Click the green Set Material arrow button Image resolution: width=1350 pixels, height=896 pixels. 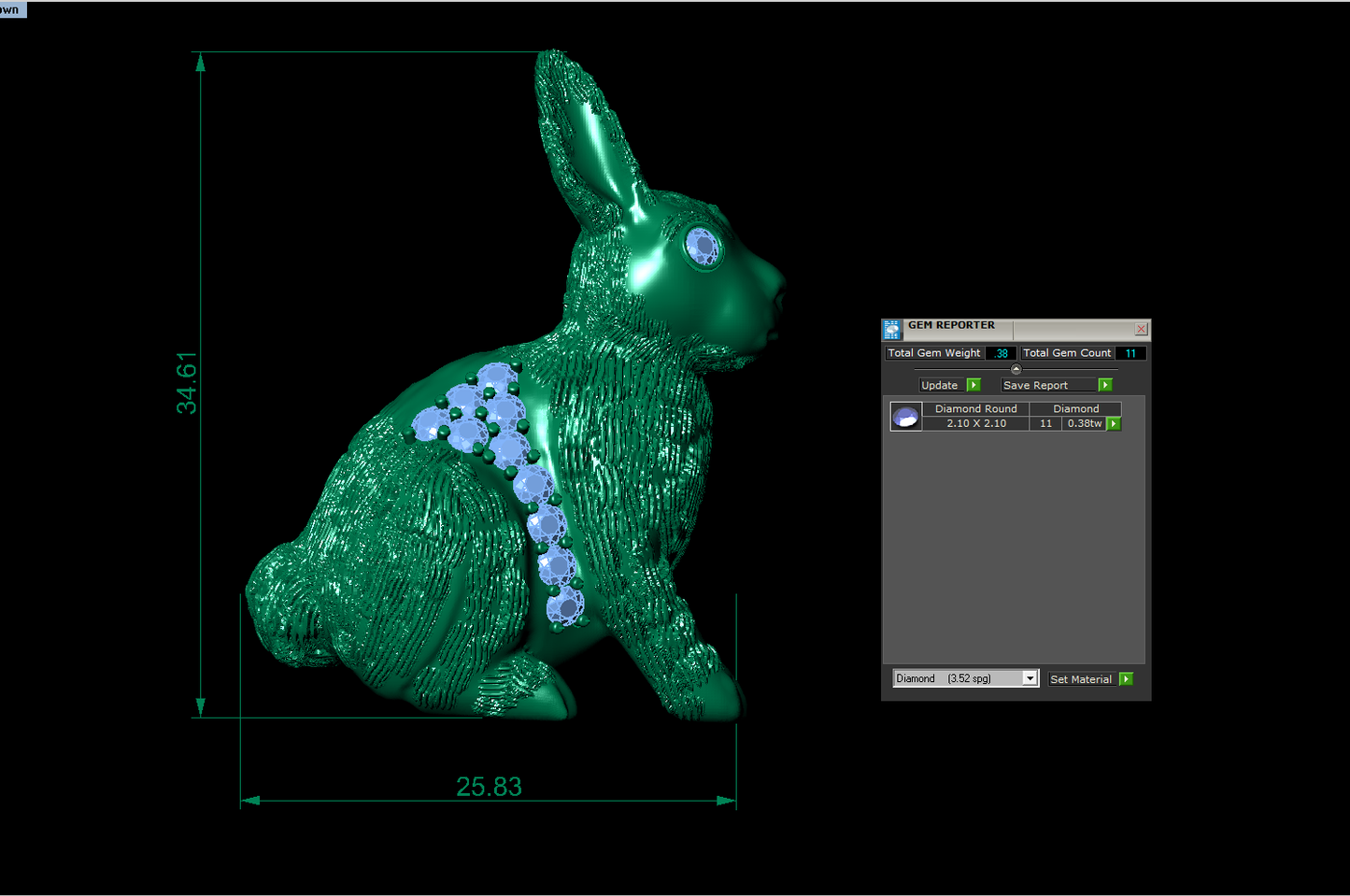(x=1127, y=679)
